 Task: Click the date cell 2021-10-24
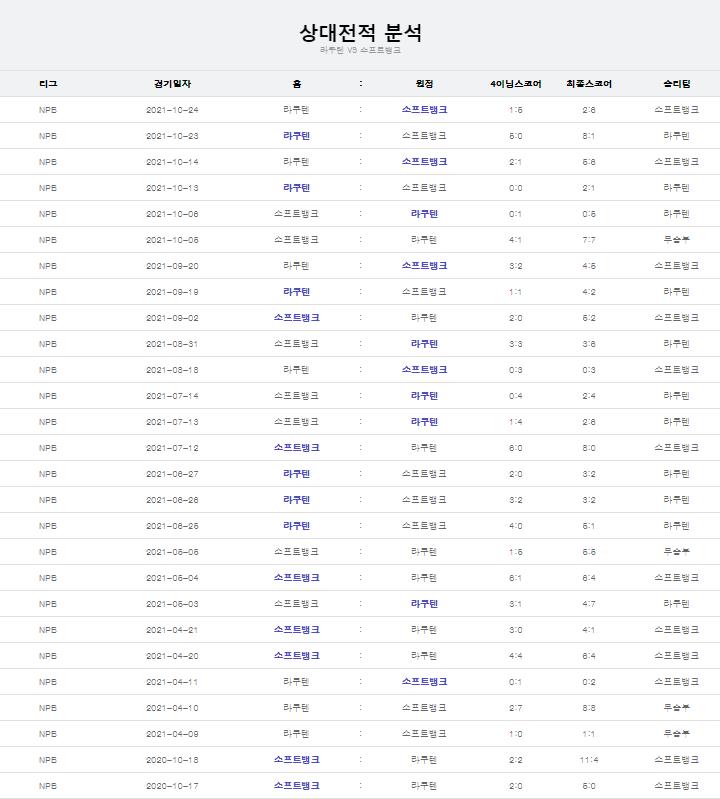point(172,110)
